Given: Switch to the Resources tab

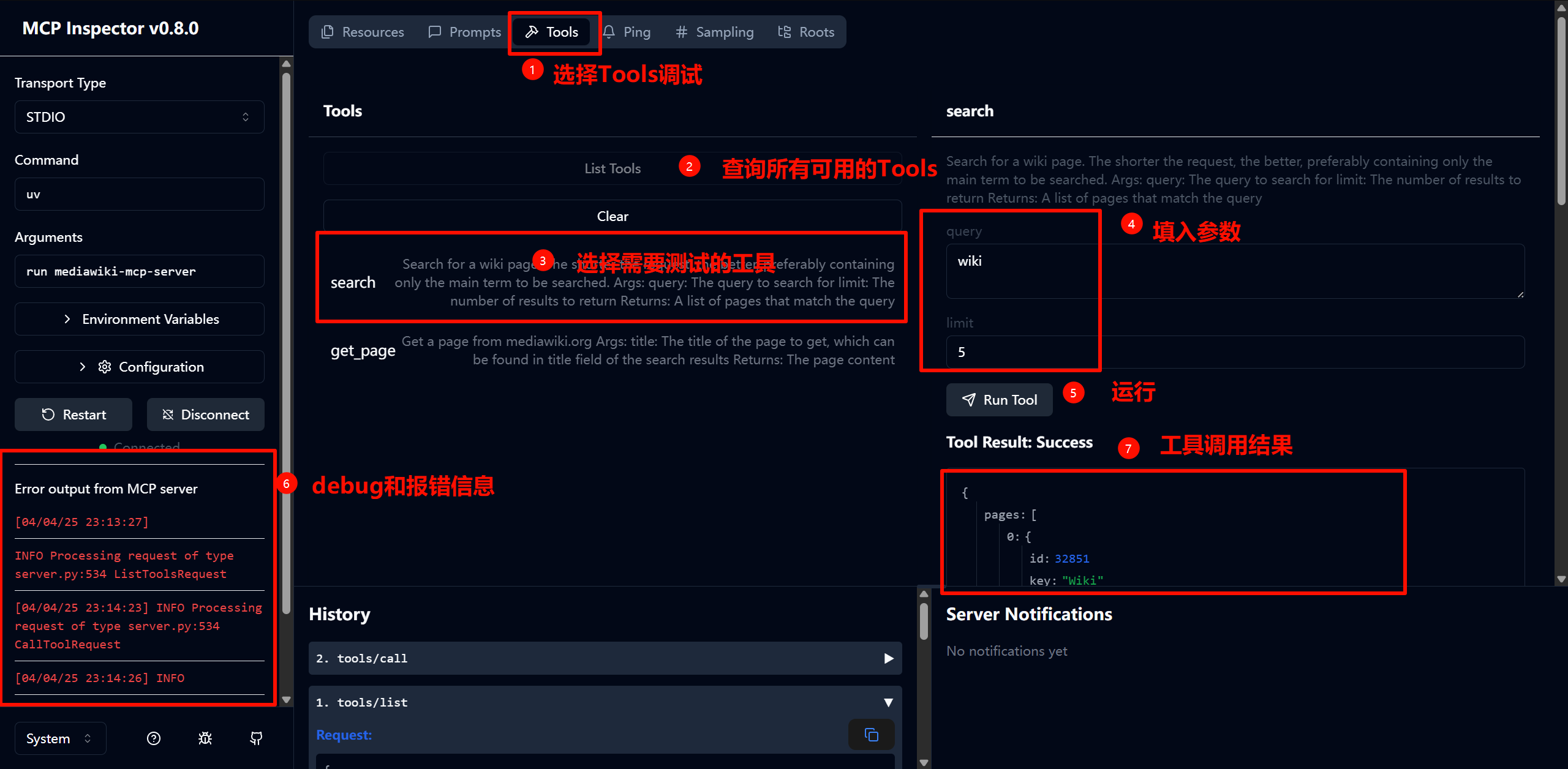Looking at the screenshot, I should pos(363,32).
